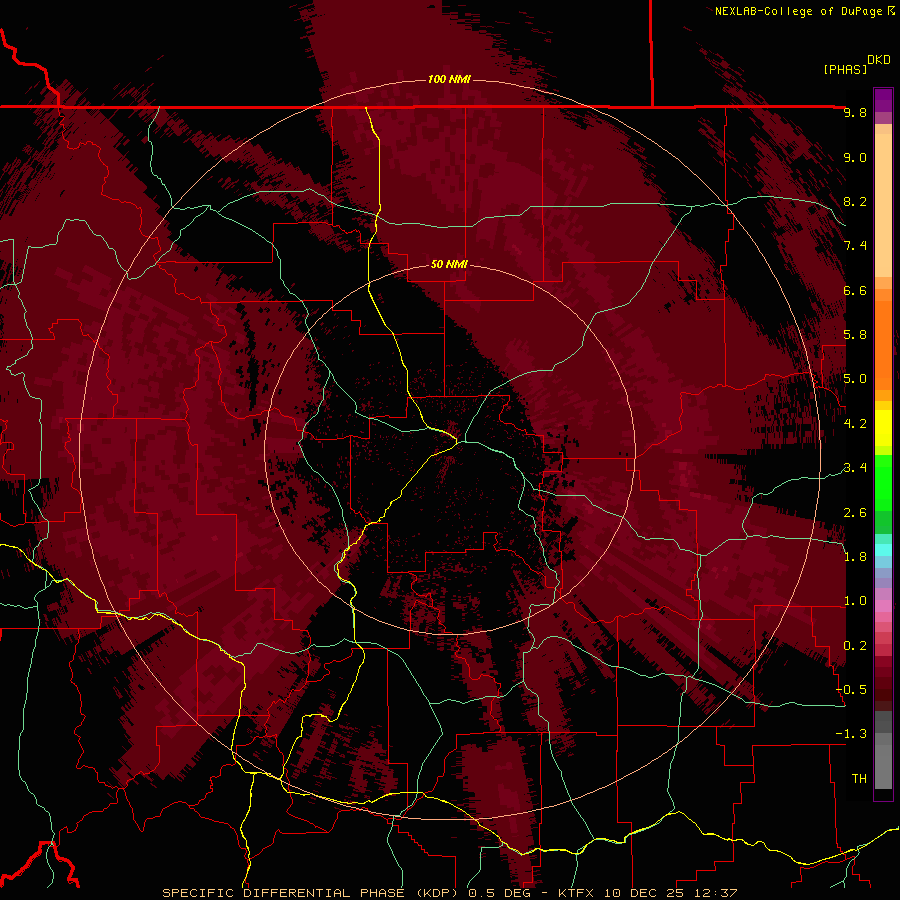Click the -0.5 legend value

pyautogui.click(x=852, y=690)
